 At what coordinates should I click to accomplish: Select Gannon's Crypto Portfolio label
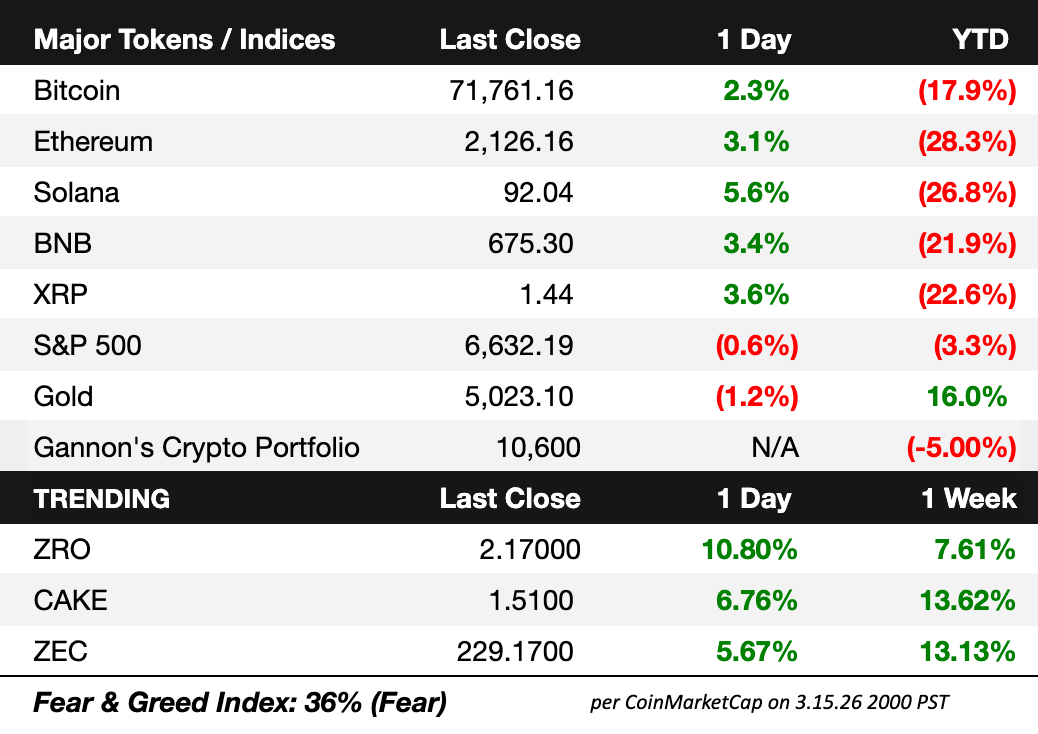(196, 447)
